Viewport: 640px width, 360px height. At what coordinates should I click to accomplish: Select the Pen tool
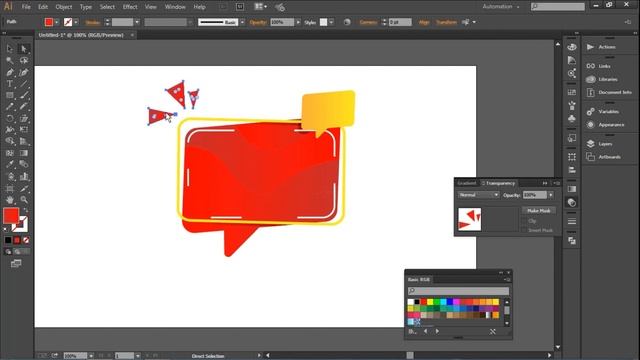[10, 73]
